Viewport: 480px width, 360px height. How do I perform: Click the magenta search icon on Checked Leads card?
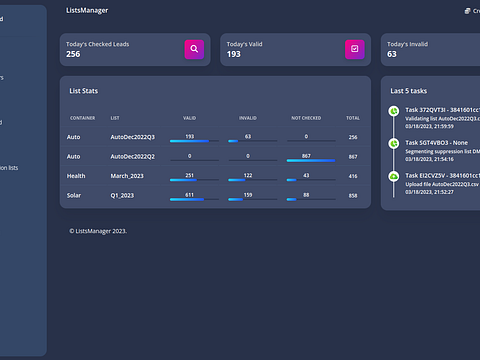click(194, 49)
